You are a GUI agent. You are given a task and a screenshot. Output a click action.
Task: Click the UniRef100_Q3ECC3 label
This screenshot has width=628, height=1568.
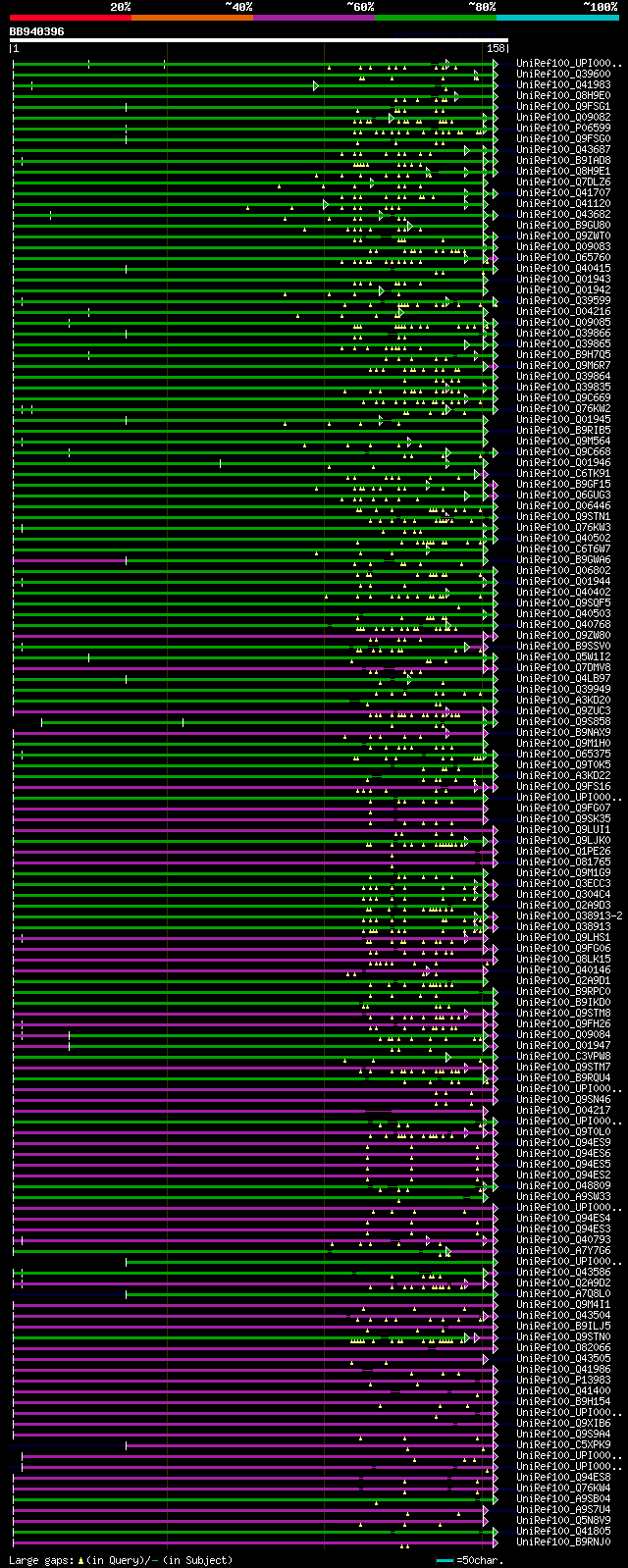[x=563, y=884]
